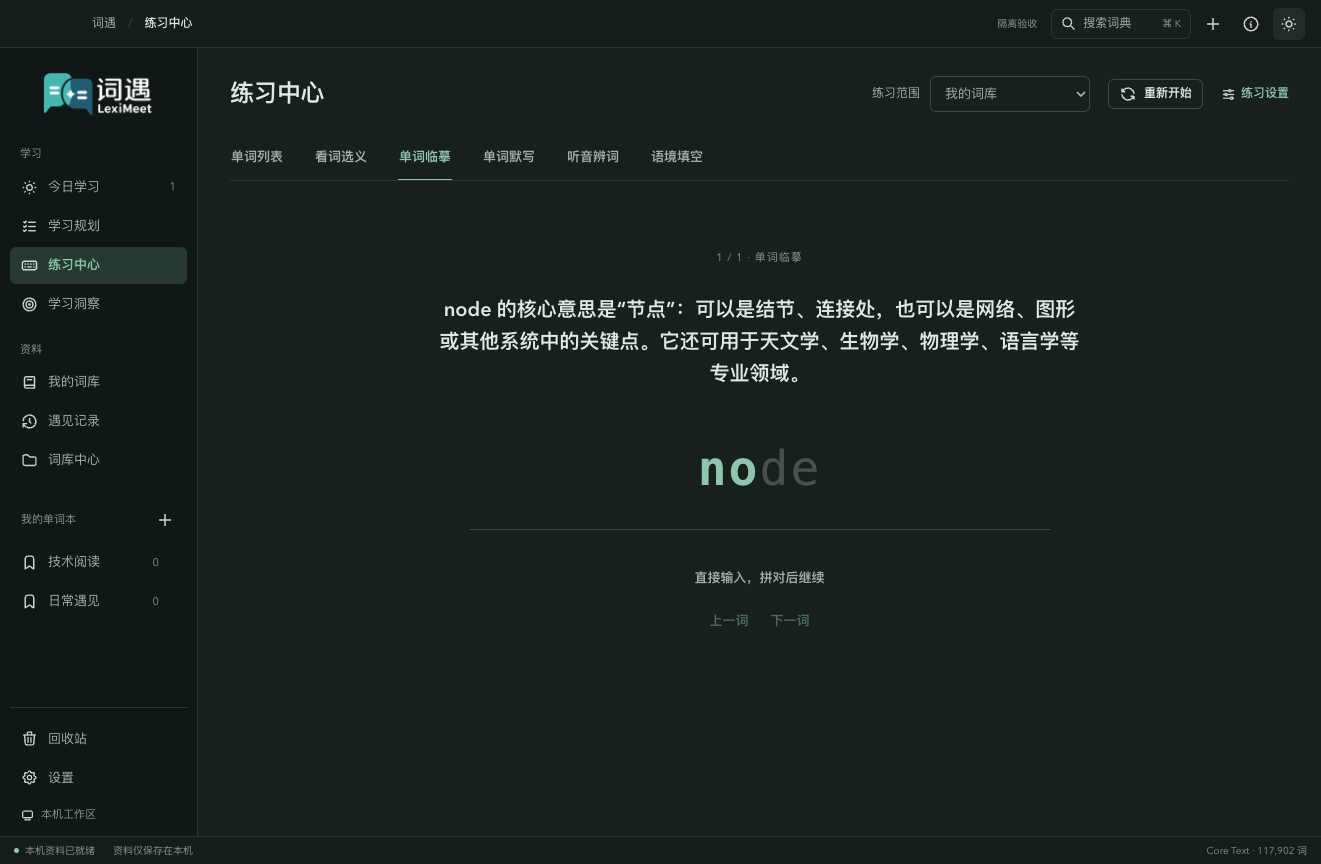Viewport: 1321px width, 864px height.
Task: Switch to the 看词选义 tab
Action: [x=341, y=157]
